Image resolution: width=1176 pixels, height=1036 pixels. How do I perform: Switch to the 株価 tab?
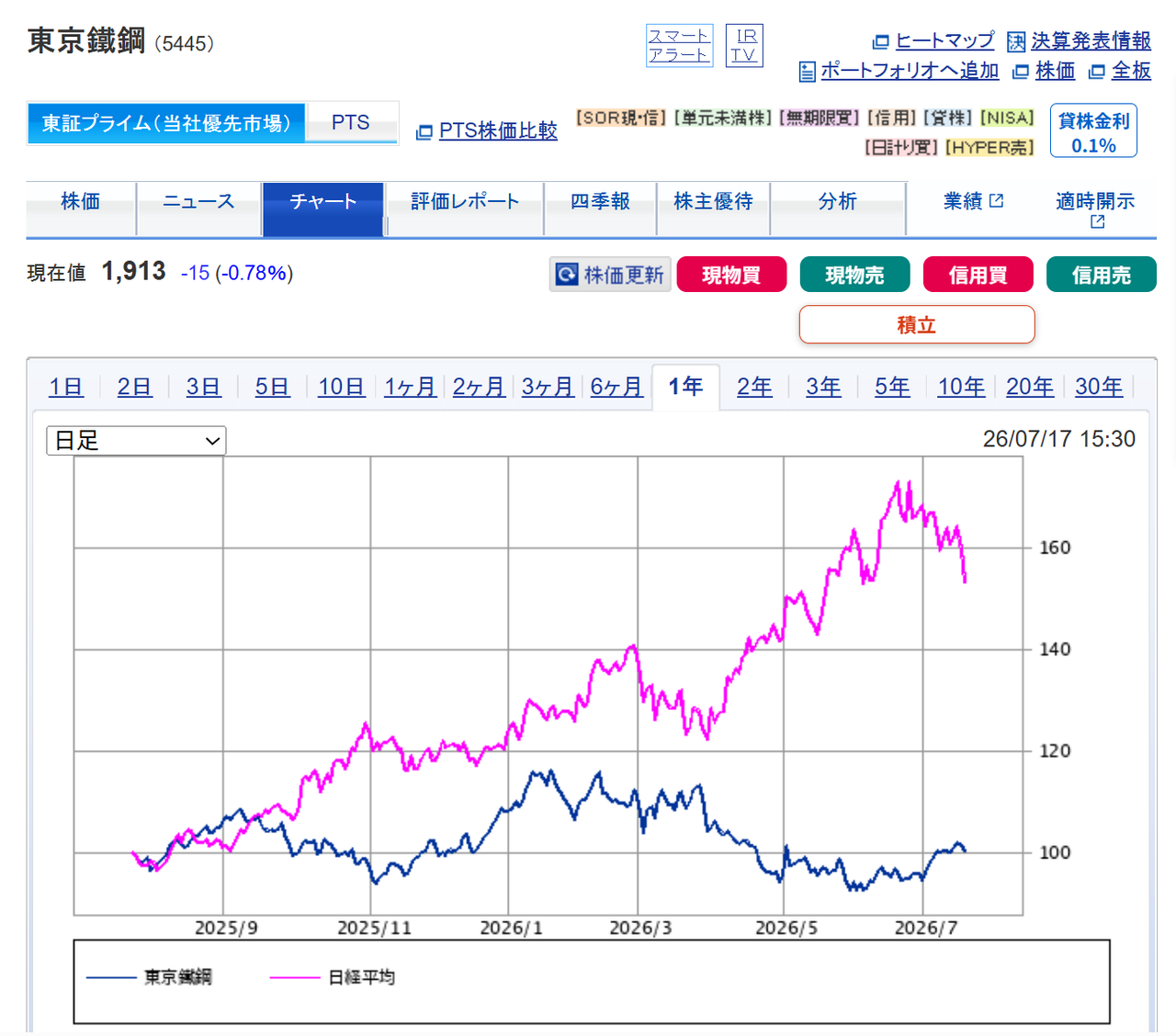81,208
